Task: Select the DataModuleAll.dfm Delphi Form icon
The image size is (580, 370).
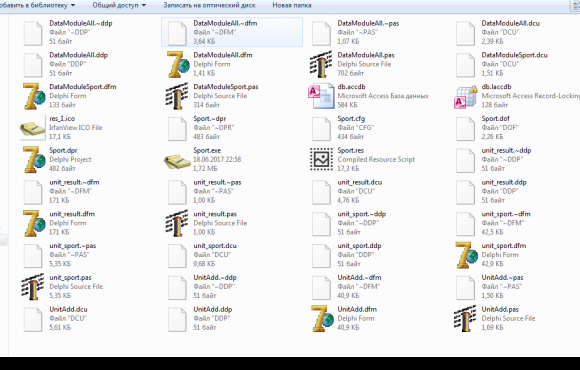Action: click(x=178, y=64)
